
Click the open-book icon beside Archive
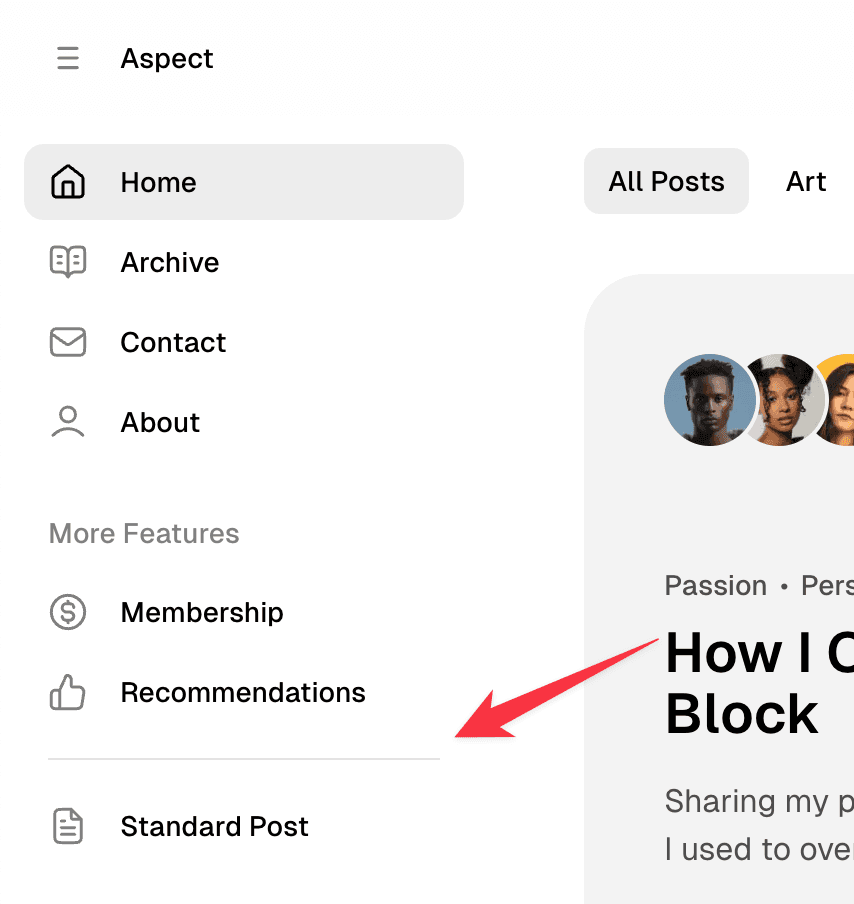pyautogui.click(x=67, y=262)
